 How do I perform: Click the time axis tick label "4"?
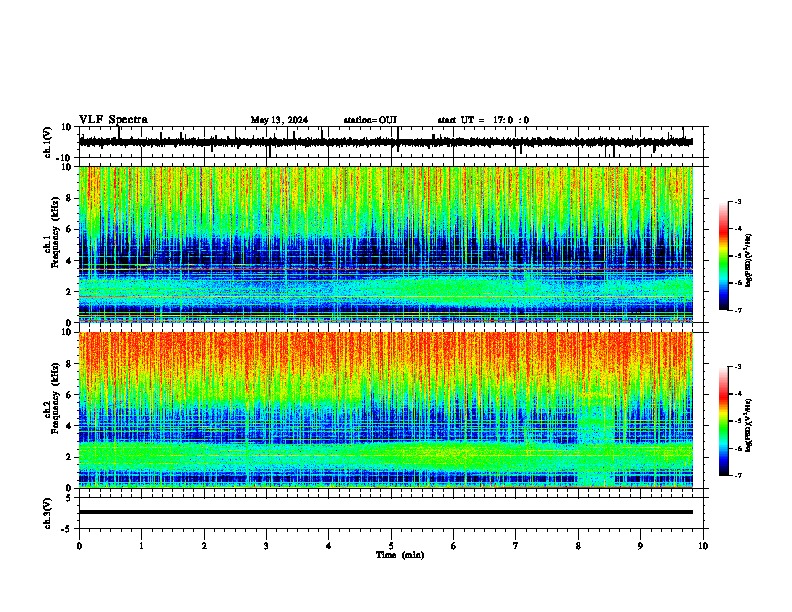point(328,546)
